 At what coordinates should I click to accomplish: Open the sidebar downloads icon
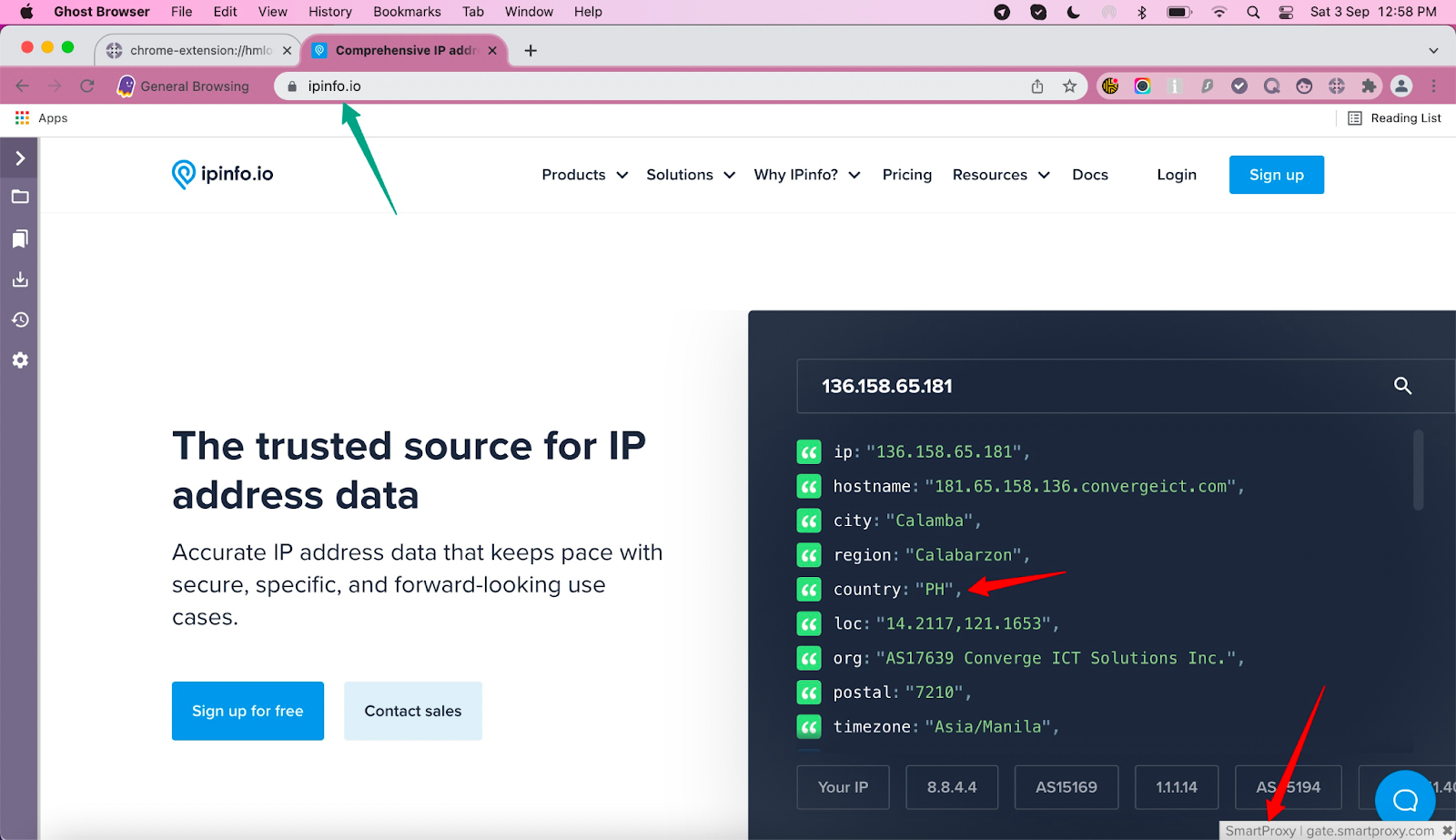[x=20, y=279]
